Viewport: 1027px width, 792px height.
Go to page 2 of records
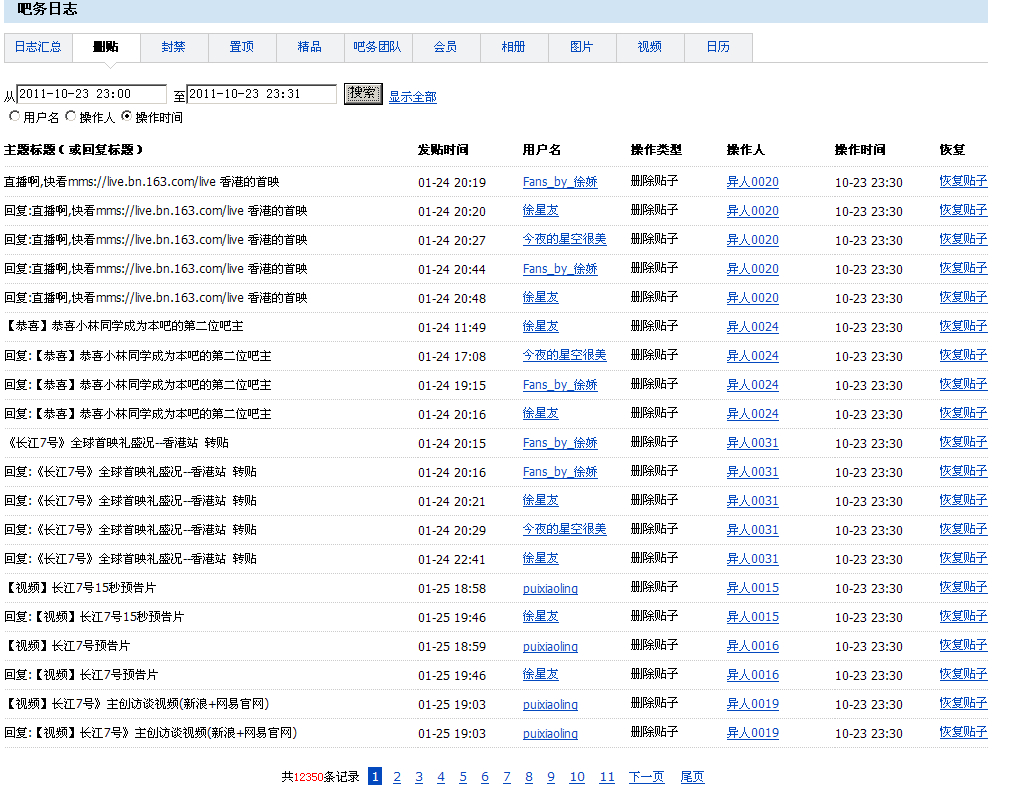pos(397,777)
